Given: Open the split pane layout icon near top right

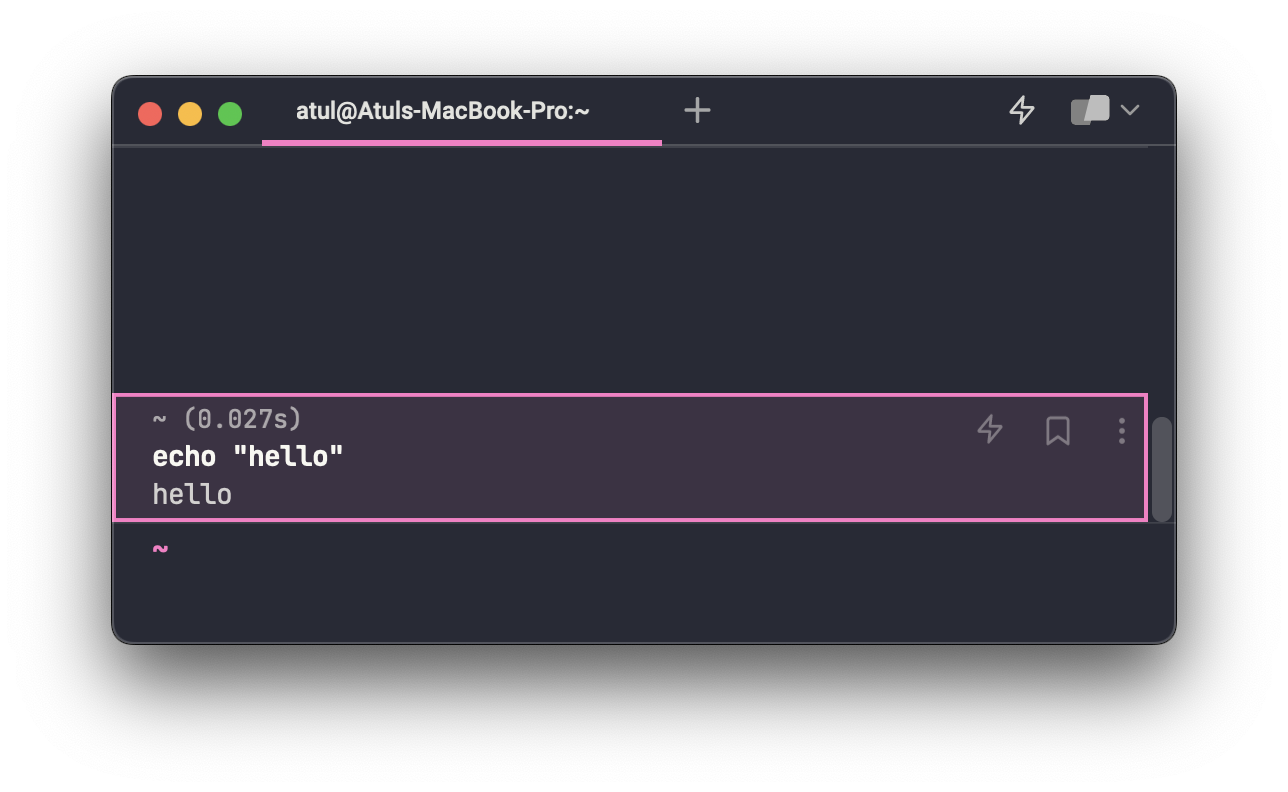Looking at the screenshot, I should [x=1088, y=110].
